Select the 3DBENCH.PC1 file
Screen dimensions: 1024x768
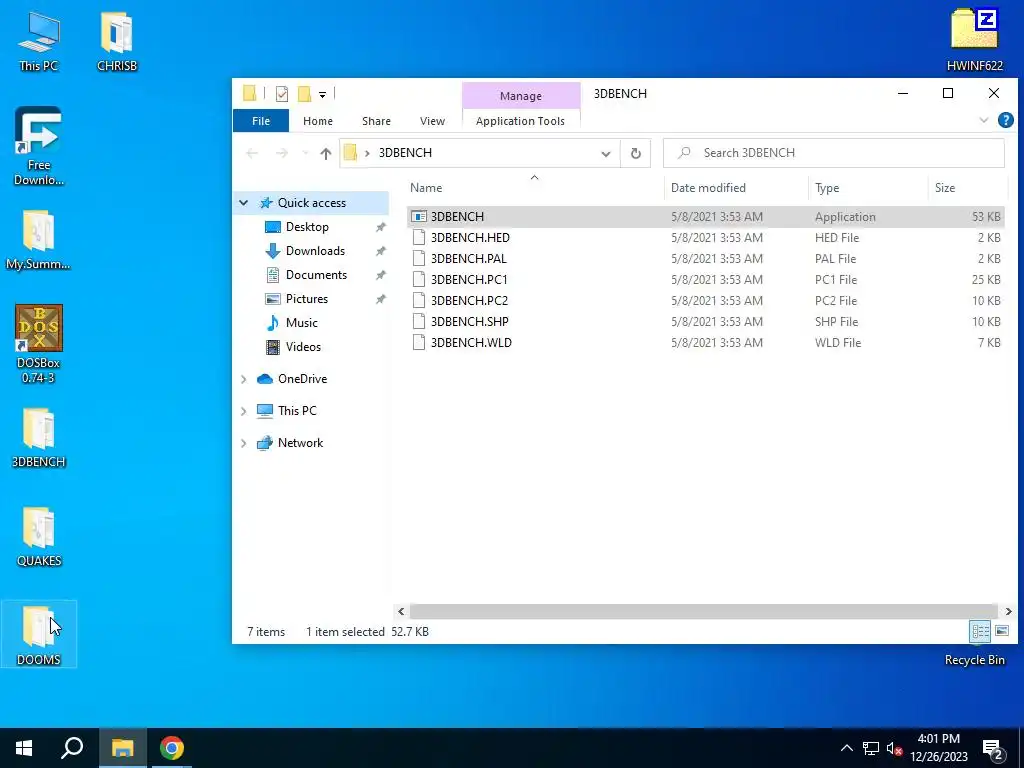pyautogui.click(x=705, y=280)
